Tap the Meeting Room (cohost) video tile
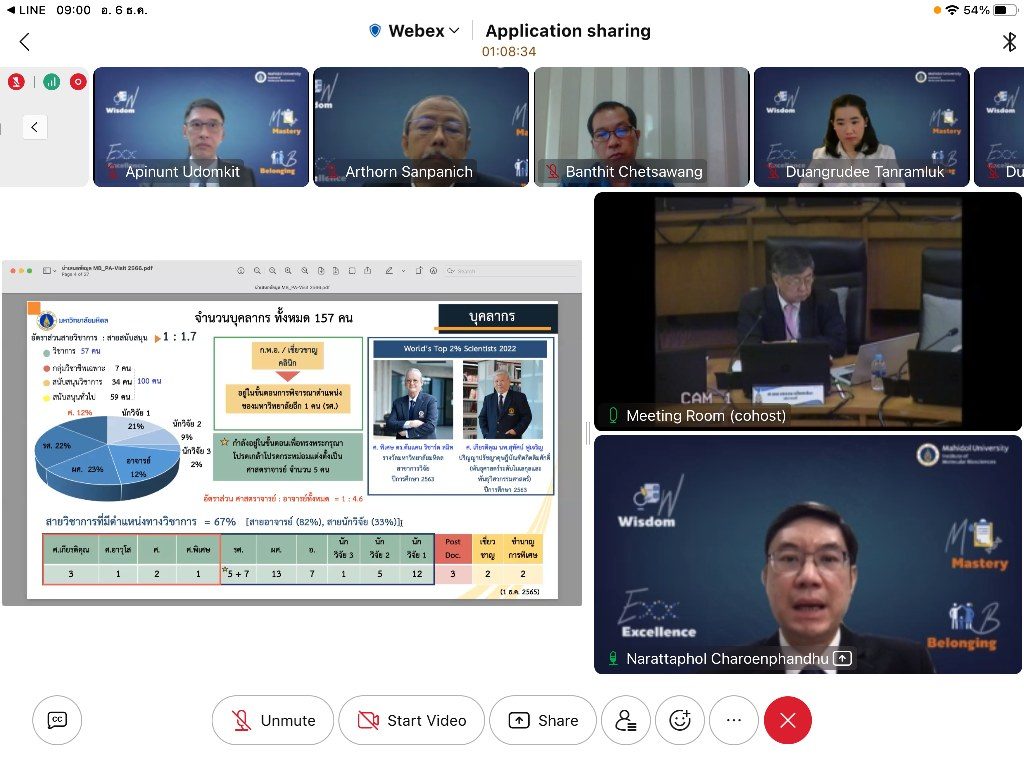Image resolution: width=1024 pixels, height=768 pixels. click(x=808, y=311)
